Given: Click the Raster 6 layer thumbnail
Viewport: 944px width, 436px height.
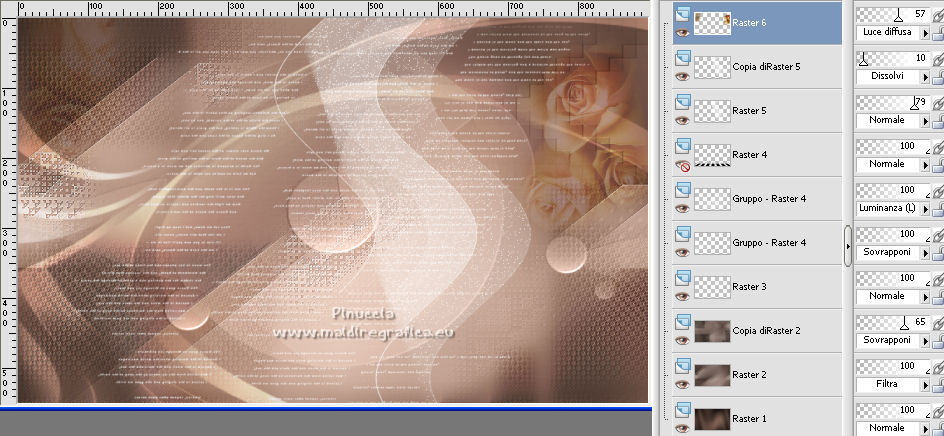Looking at the screenshot, I should point(712,23).
